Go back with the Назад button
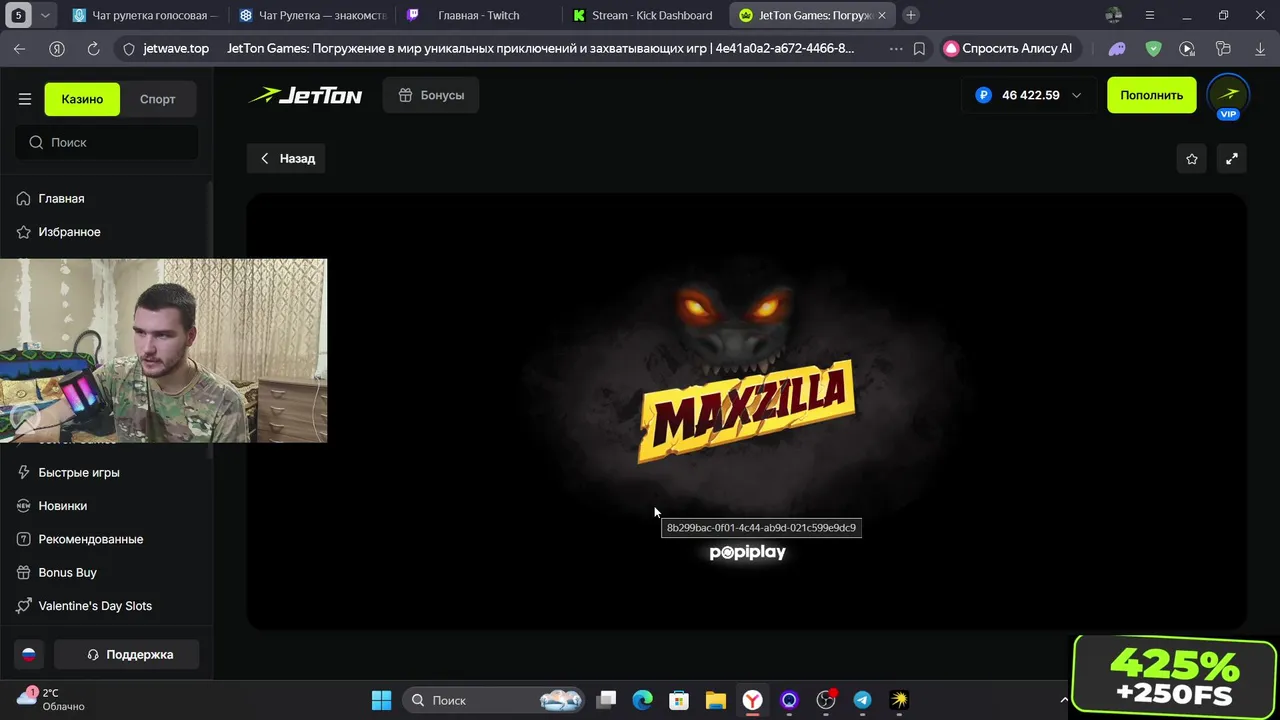 click(x=286, y=158)
